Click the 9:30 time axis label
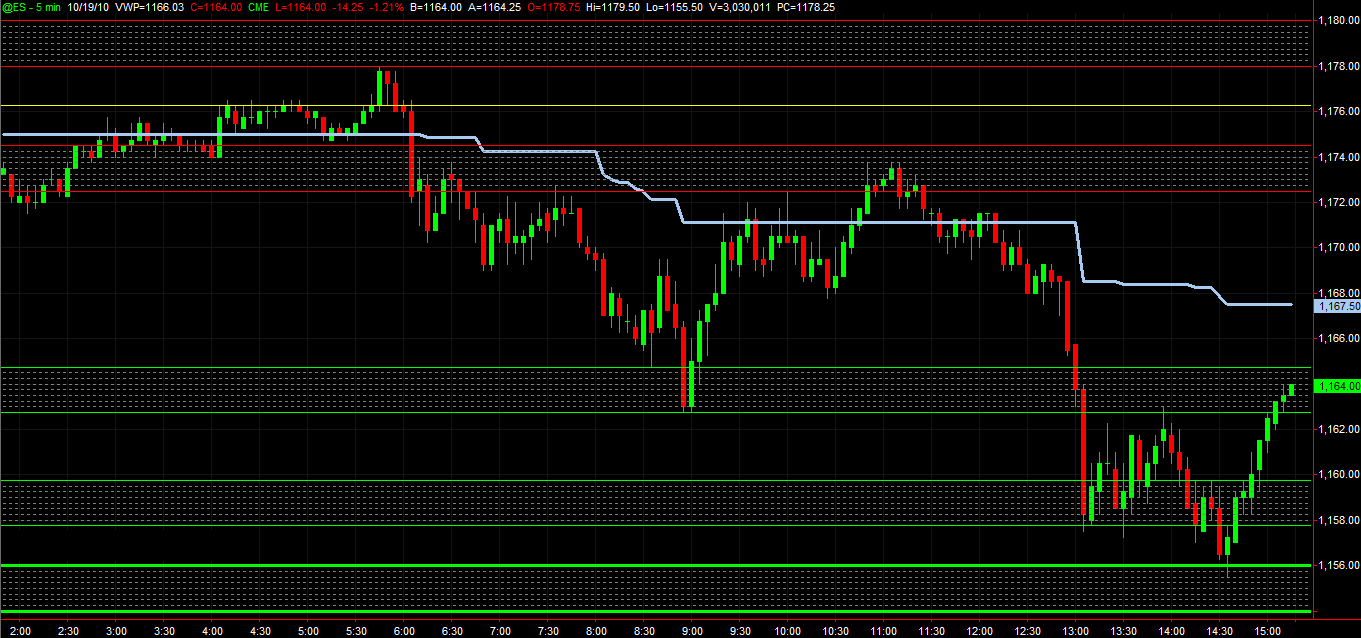Image resolution: width=1361 pixels, height=638 pixels. pyautogui.click(x=740, y=631)
